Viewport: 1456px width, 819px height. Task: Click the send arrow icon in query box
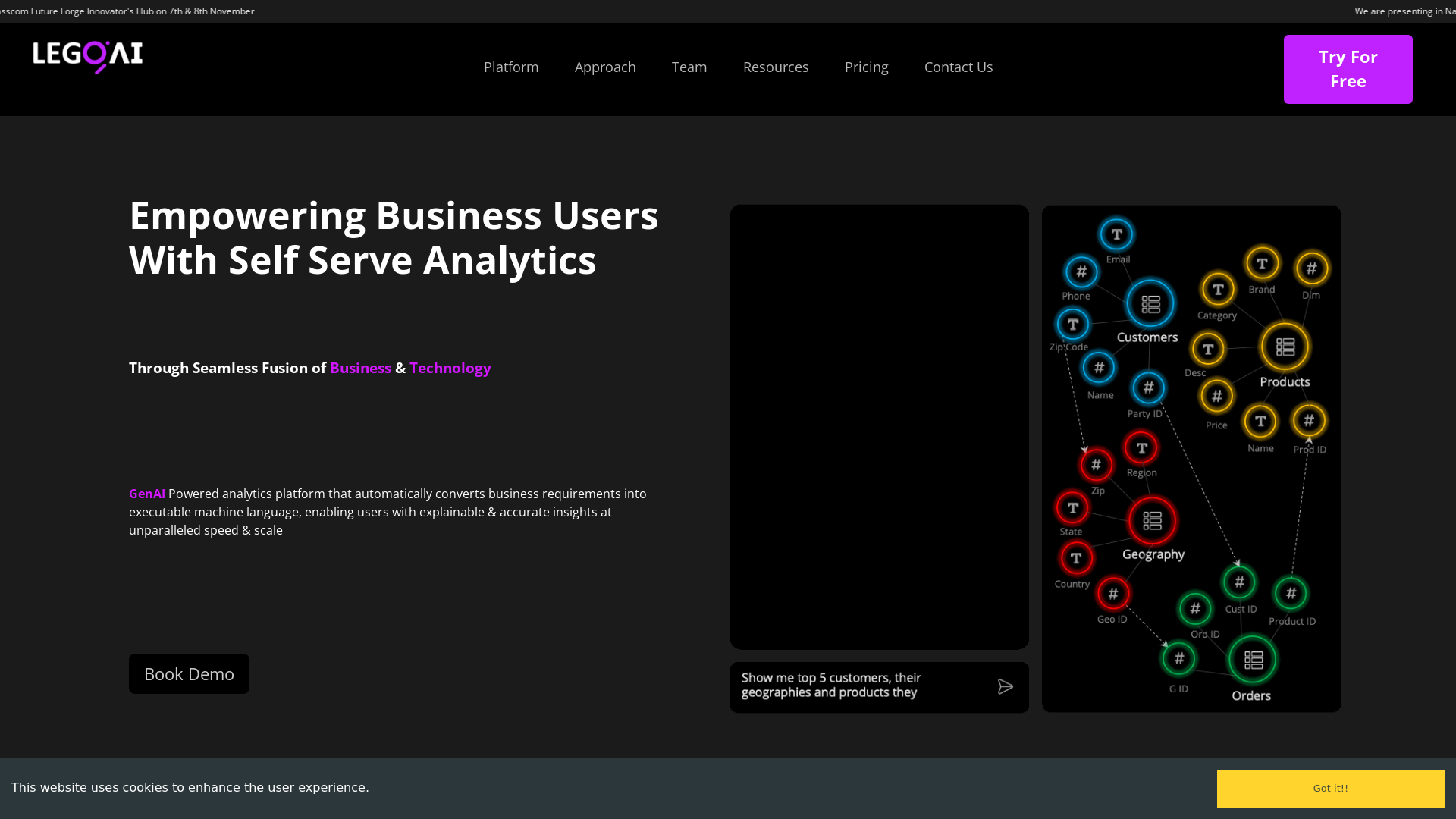tap(1006, 687)
